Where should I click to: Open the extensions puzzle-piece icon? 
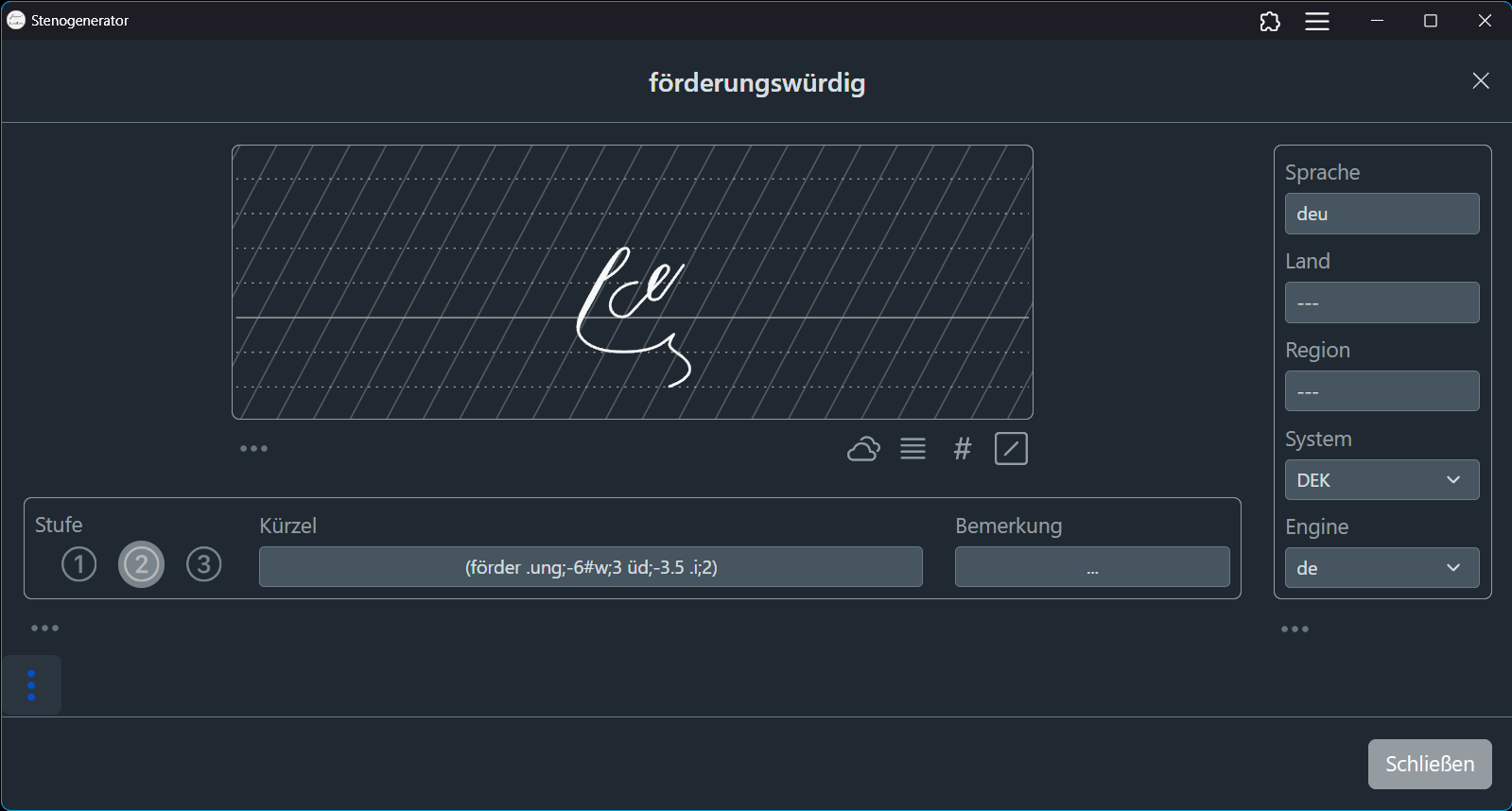tap(1270, 21)
